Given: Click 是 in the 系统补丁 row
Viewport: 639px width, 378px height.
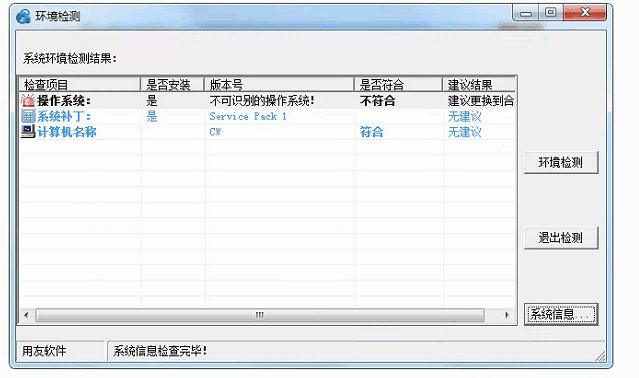Looking at the screenshot, I should point(152,116).
